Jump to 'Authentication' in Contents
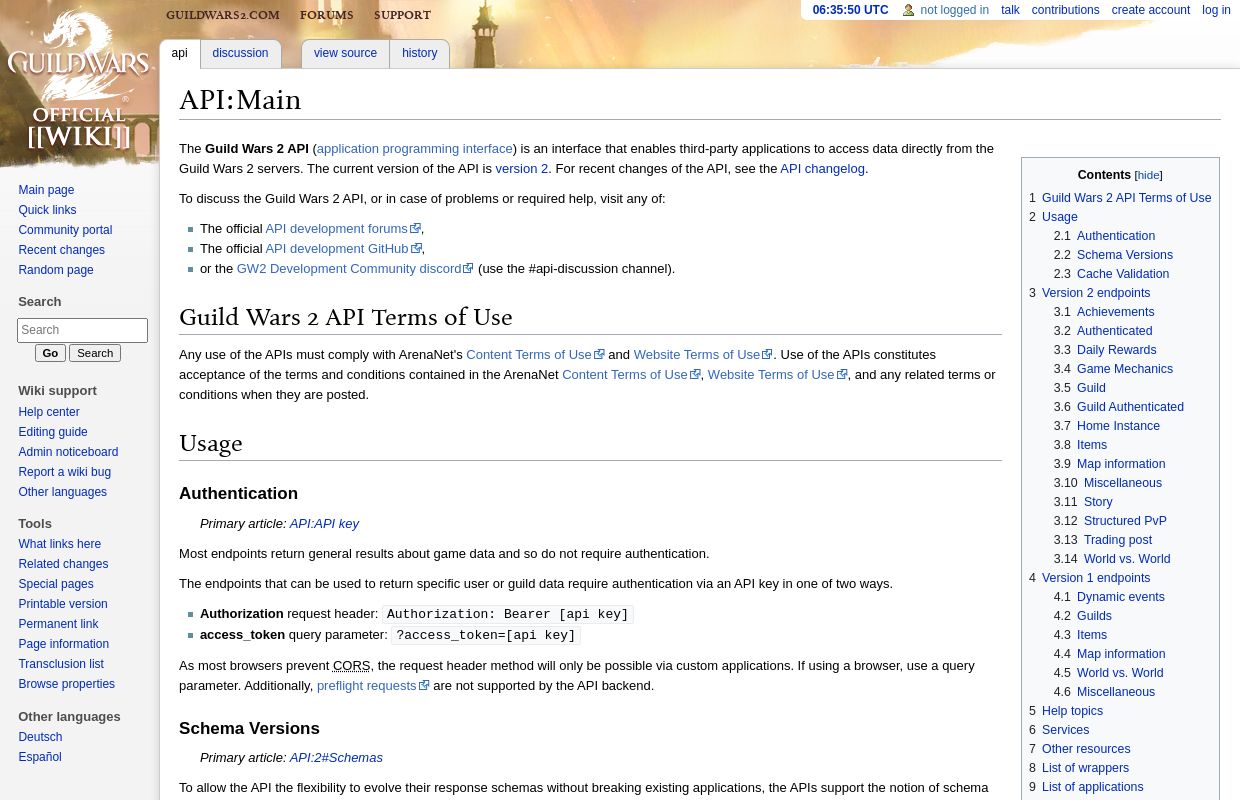The image size is (1240, 800). point(1116,236)
